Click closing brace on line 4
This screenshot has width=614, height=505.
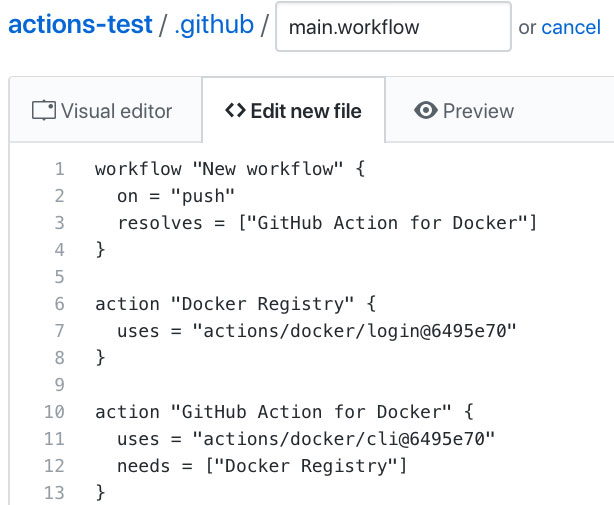click(x=101, y=250)
